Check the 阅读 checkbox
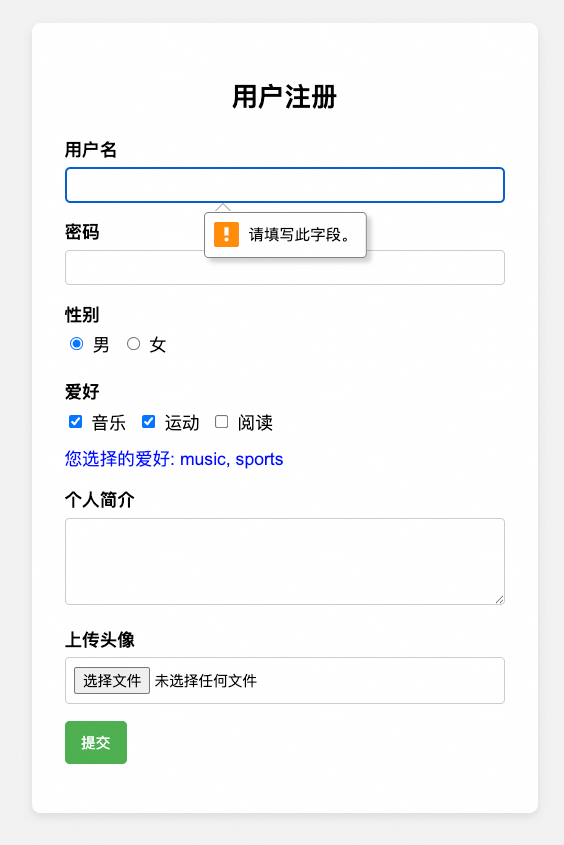This screenshot has height=845, width=564. point(221,421)
